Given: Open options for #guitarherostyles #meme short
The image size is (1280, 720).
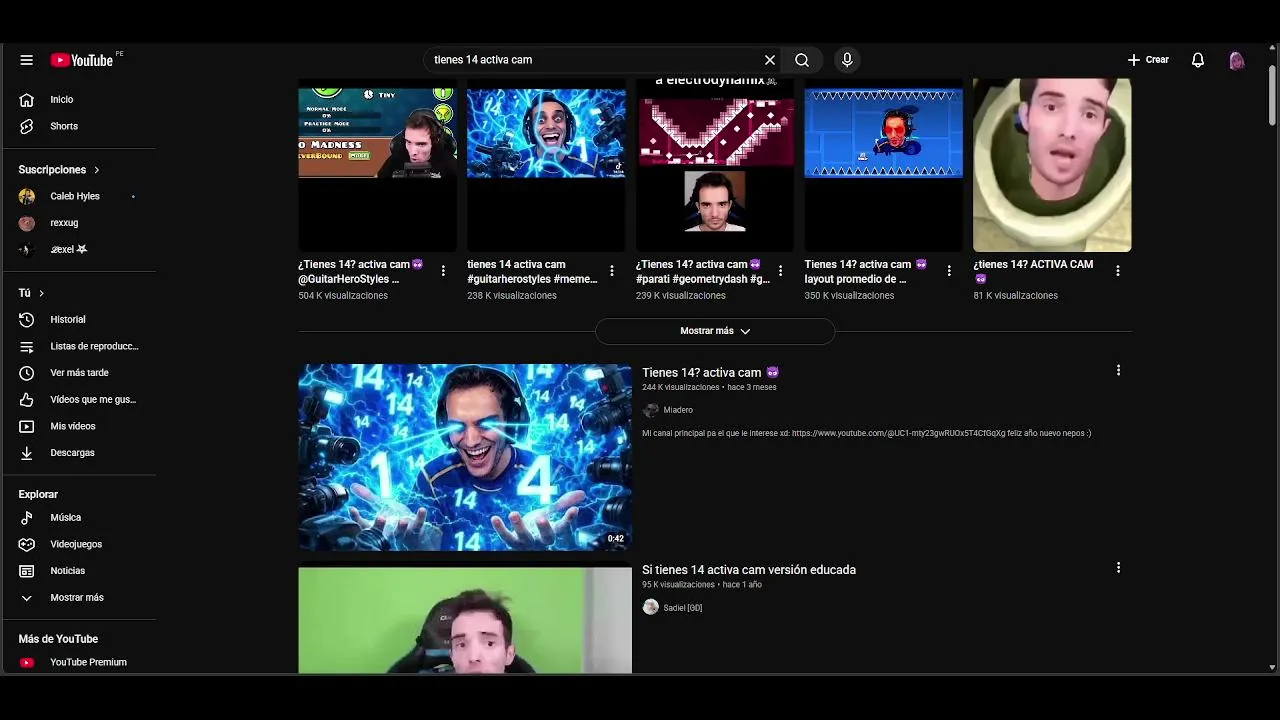Looking at the screenshot, I should tap(612, 271).
